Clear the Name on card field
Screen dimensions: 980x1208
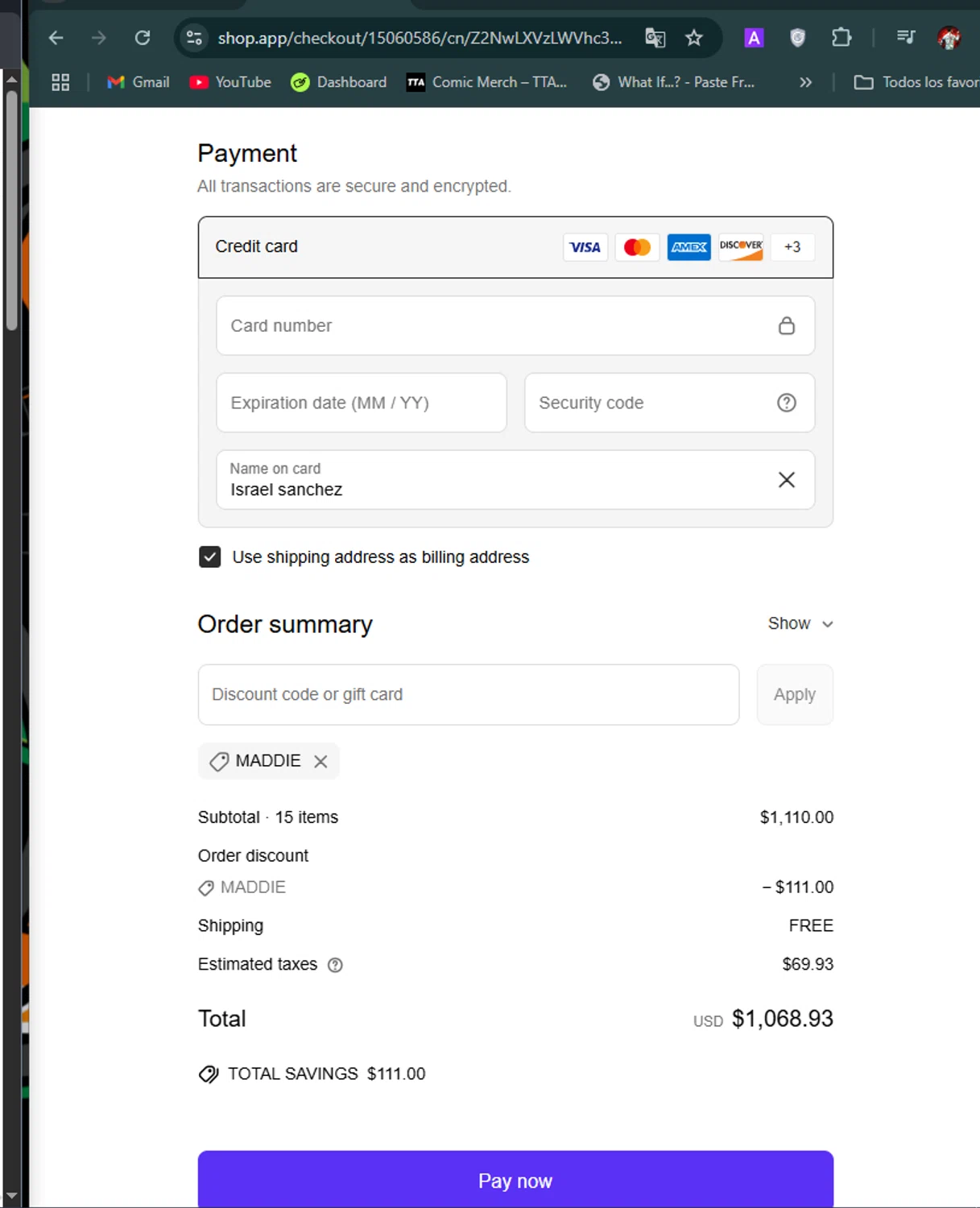pyautogui.click(x=787, y=480)
